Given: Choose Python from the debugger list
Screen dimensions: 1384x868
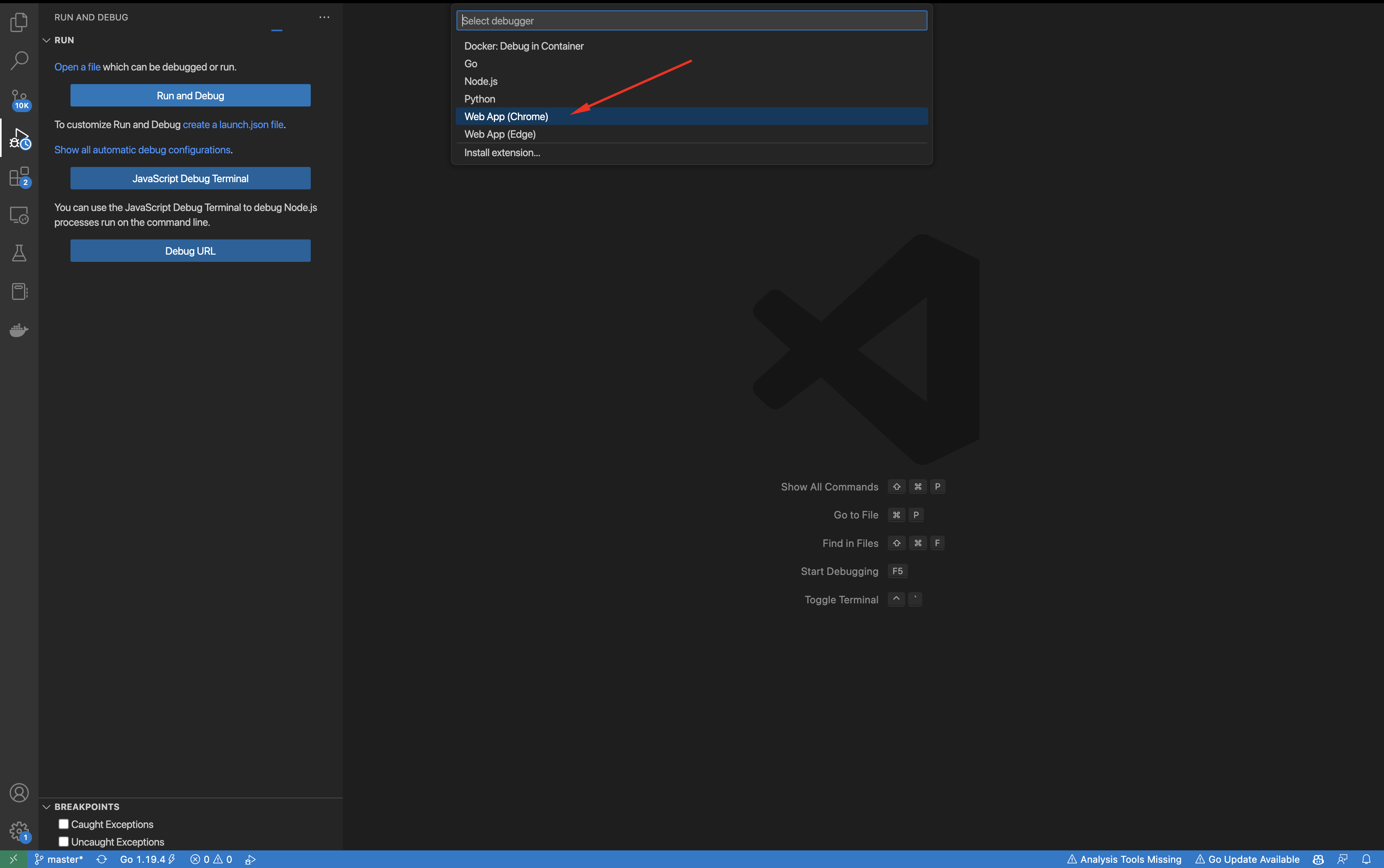Looking at the screenshot, I should click(479, 99).
